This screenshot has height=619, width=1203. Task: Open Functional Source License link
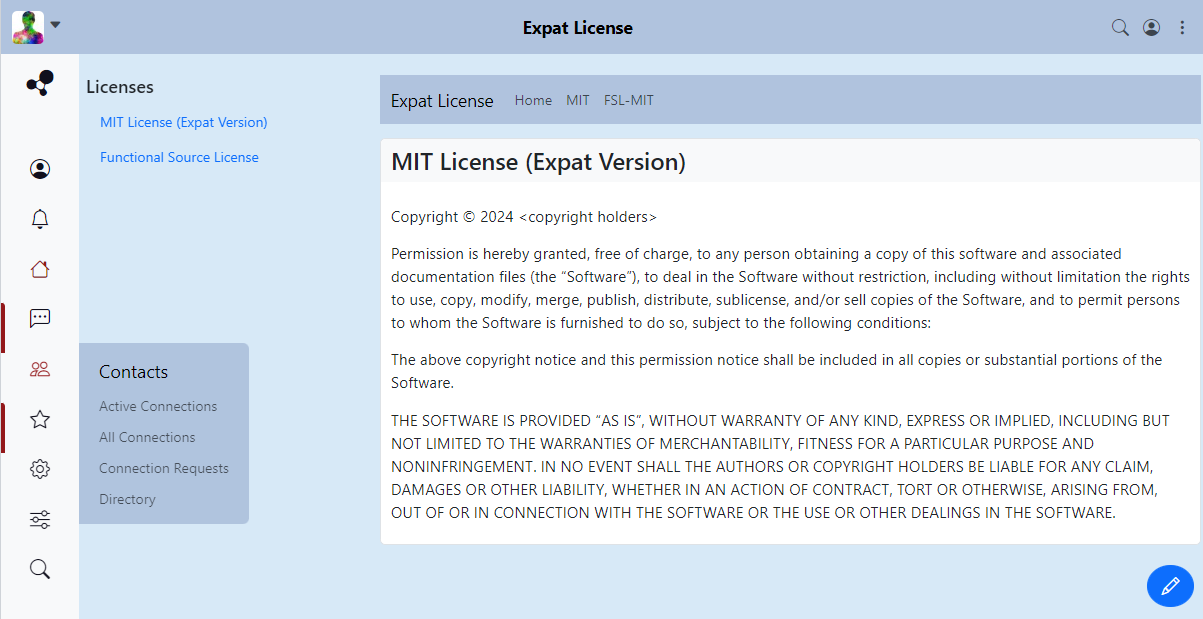(x=179, y=157)
